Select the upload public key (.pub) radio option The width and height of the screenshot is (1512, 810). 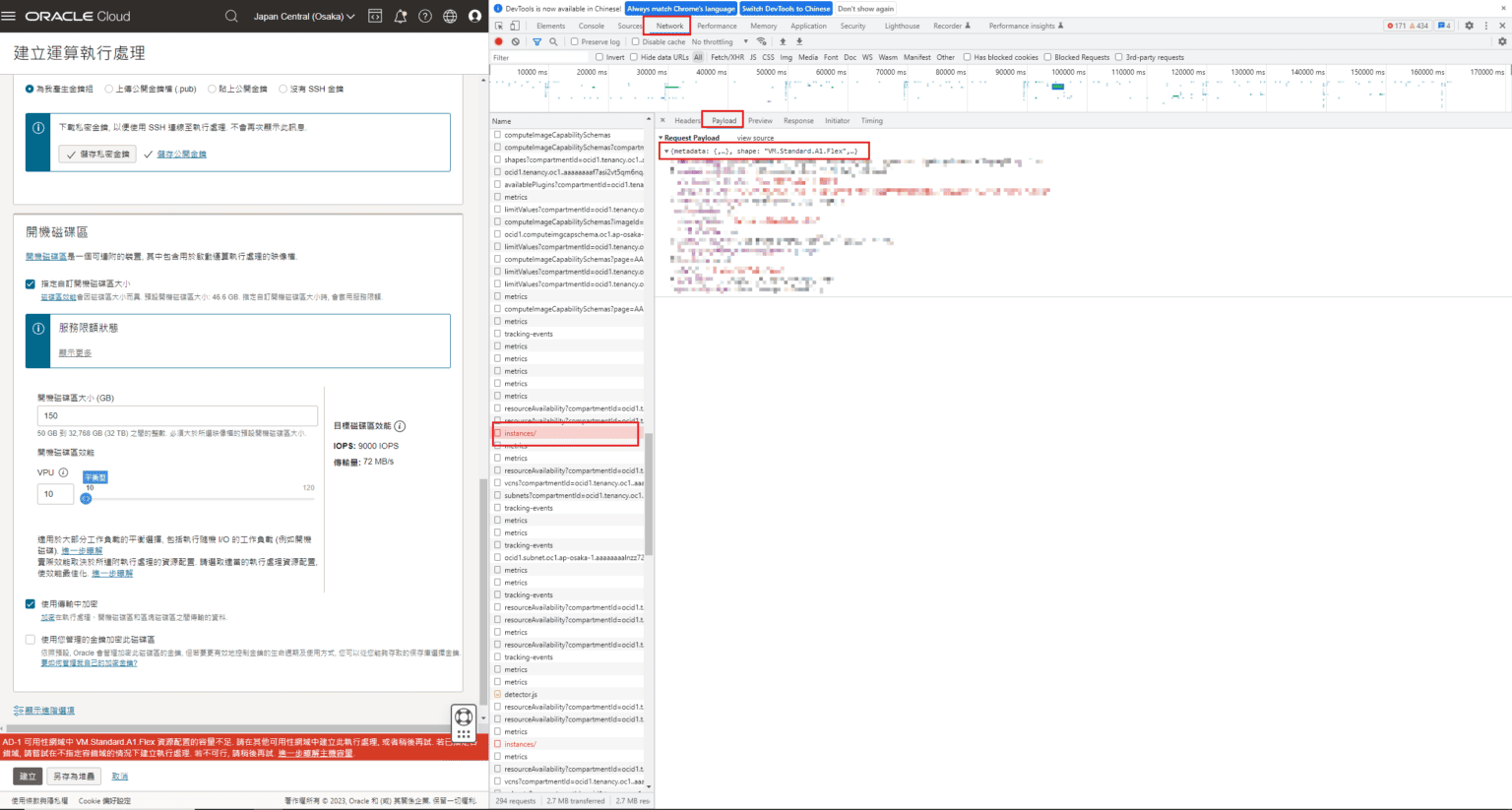[x=109, y=89]
